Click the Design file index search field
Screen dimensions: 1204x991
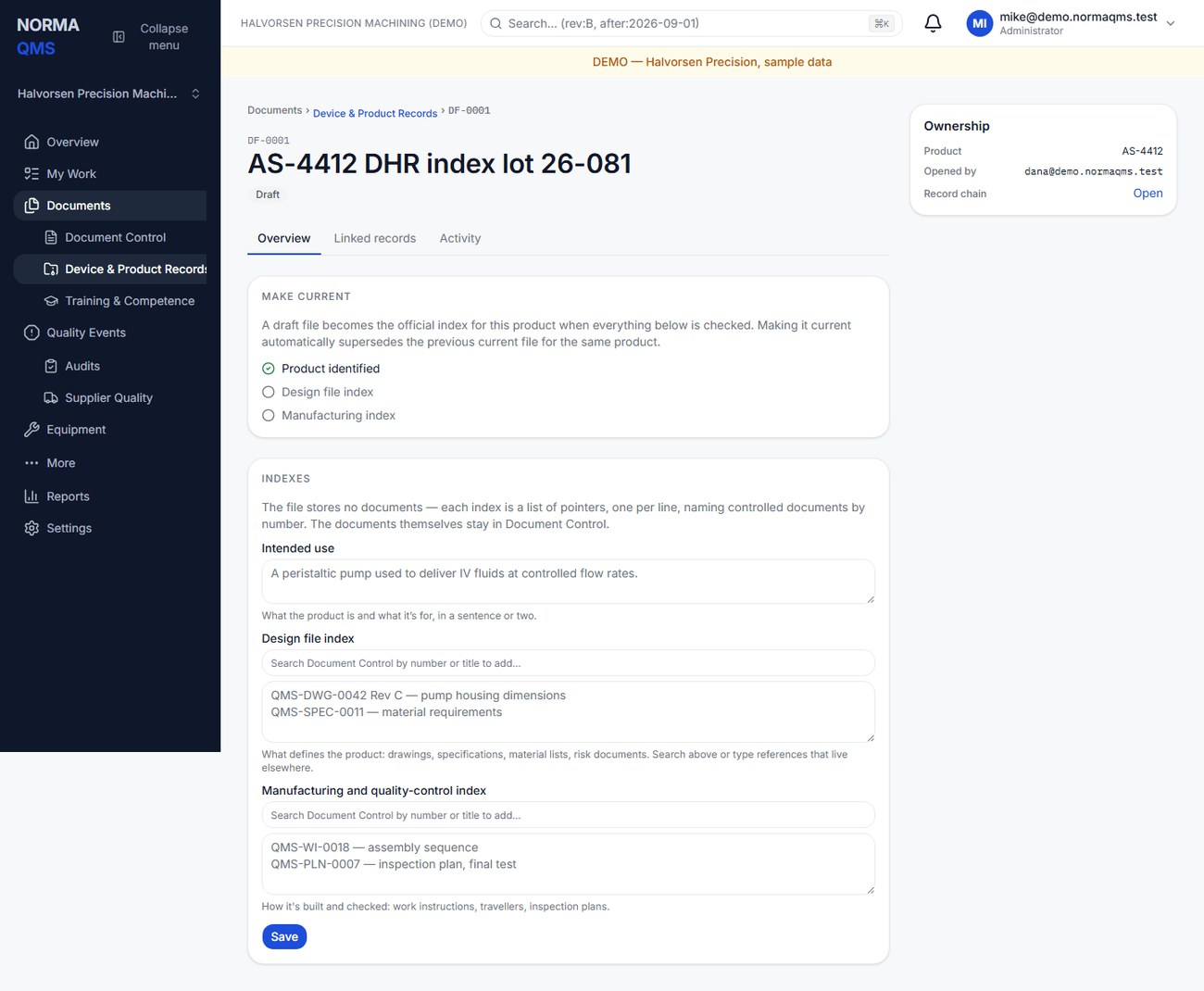point(568,663)
